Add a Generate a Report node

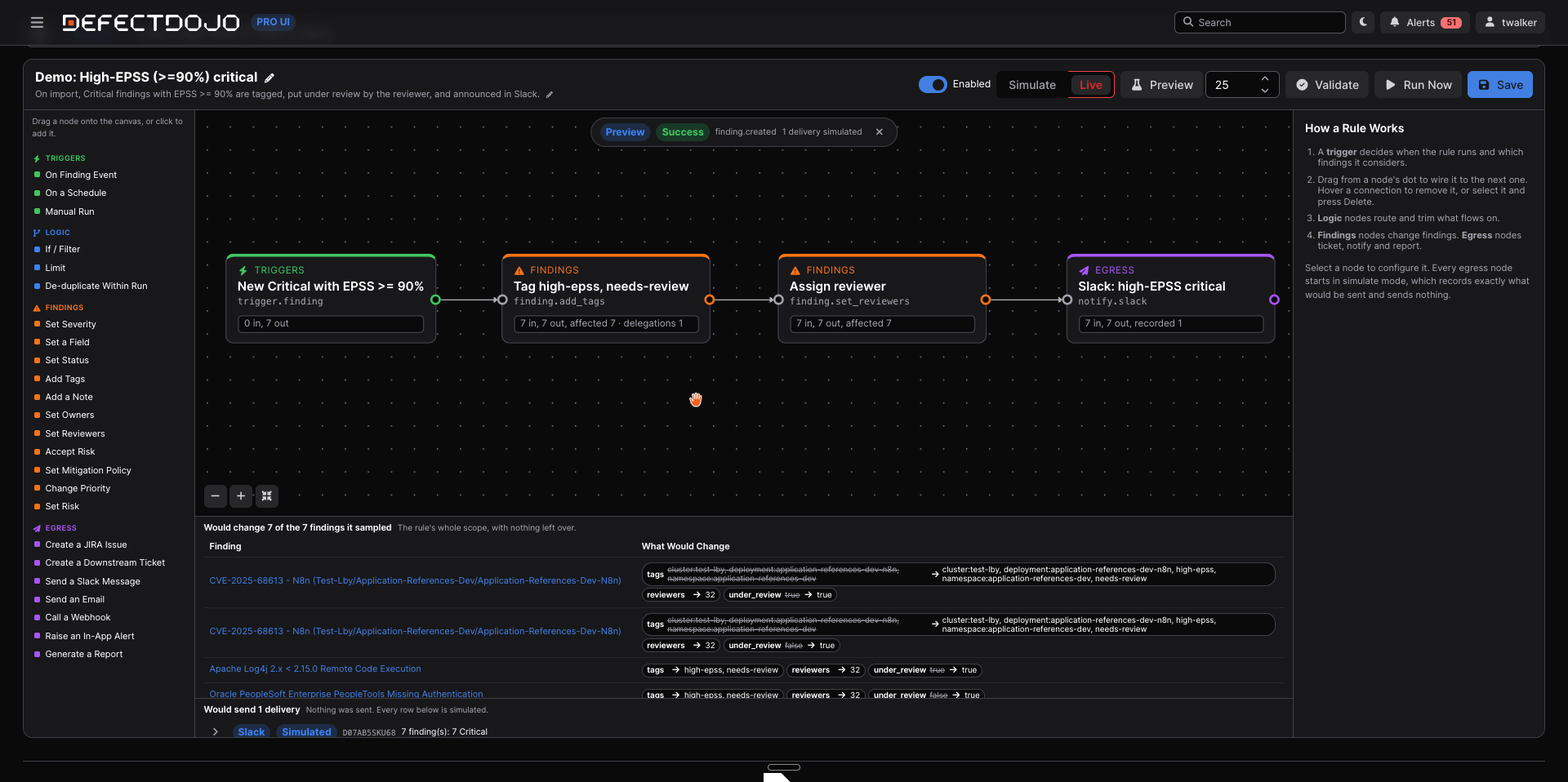coord(83,654)
